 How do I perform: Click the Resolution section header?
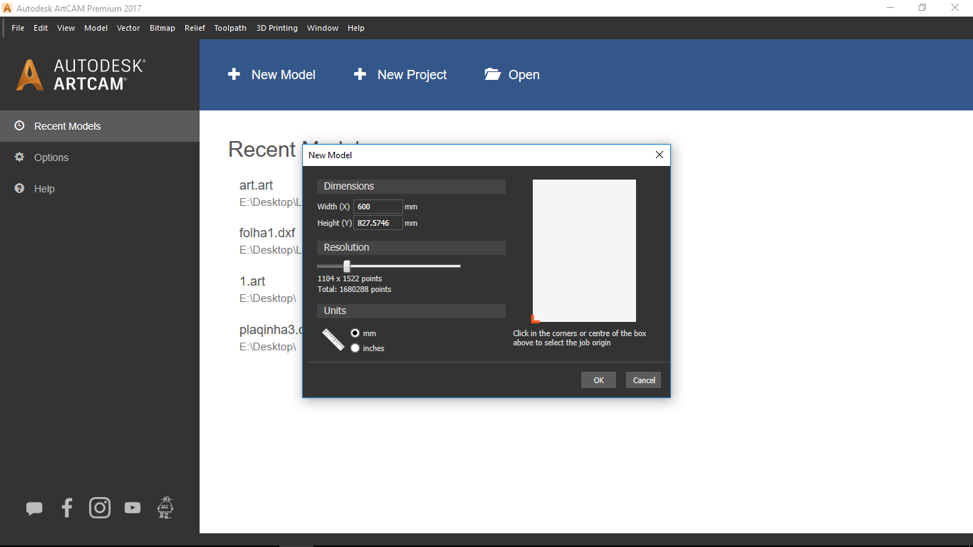(411, 248)
